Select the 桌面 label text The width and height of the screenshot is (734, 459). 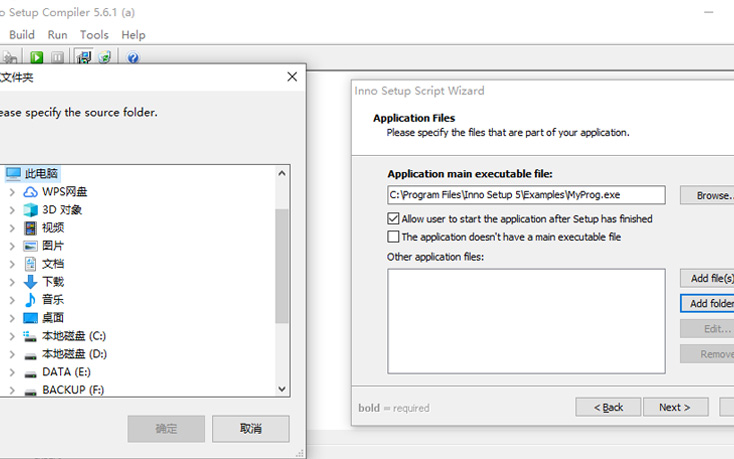click(x=52, y=318)
